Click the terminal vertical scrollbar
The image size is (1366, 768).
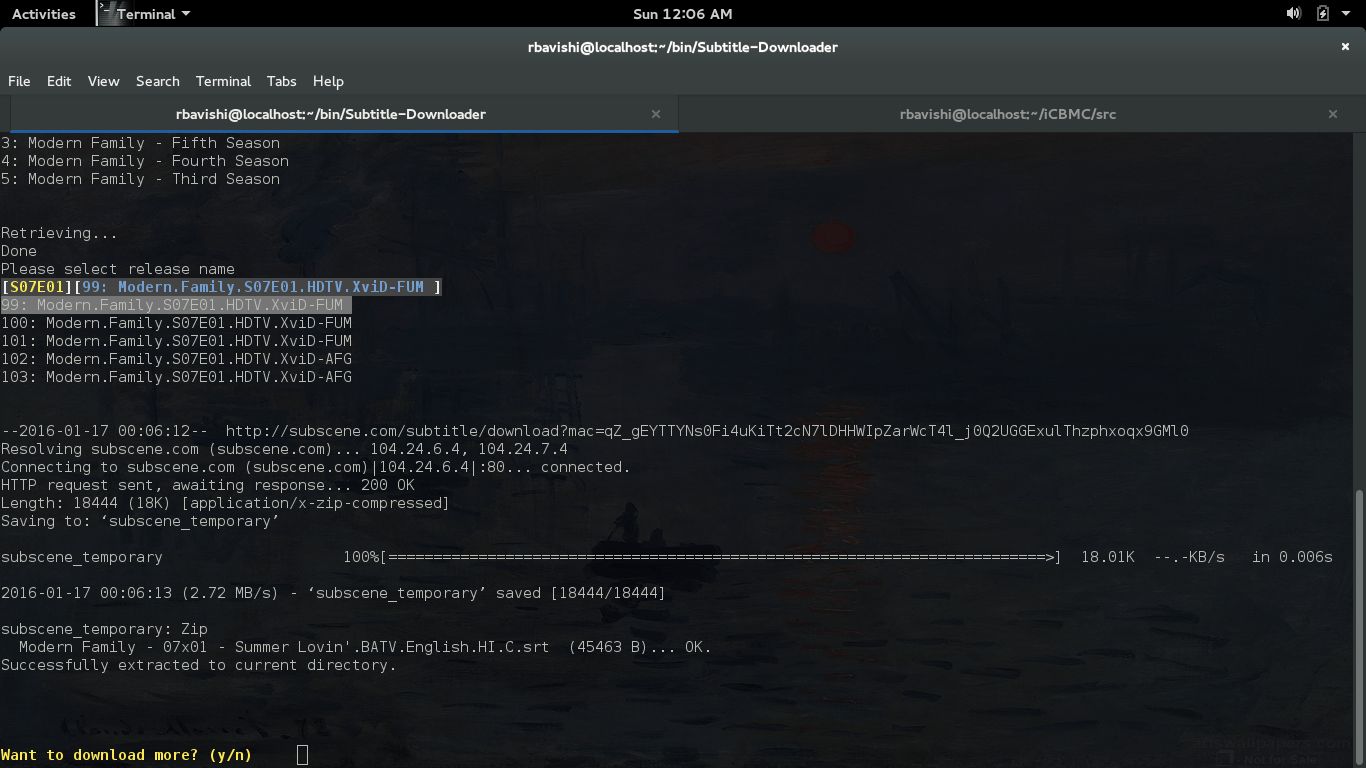1359,628
